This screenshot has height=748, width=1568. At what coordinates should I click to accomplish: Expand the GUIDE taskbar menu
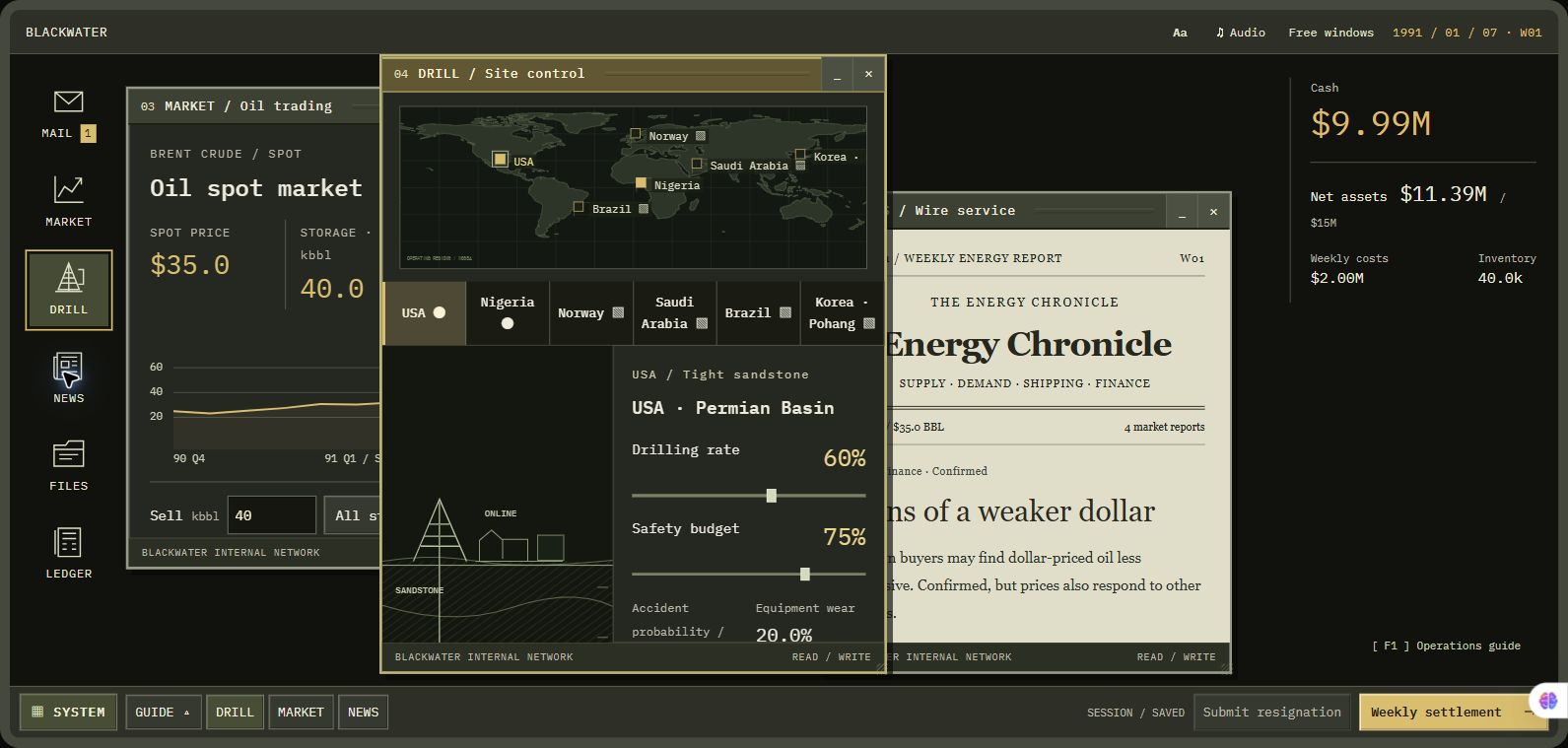pos(164,712)
